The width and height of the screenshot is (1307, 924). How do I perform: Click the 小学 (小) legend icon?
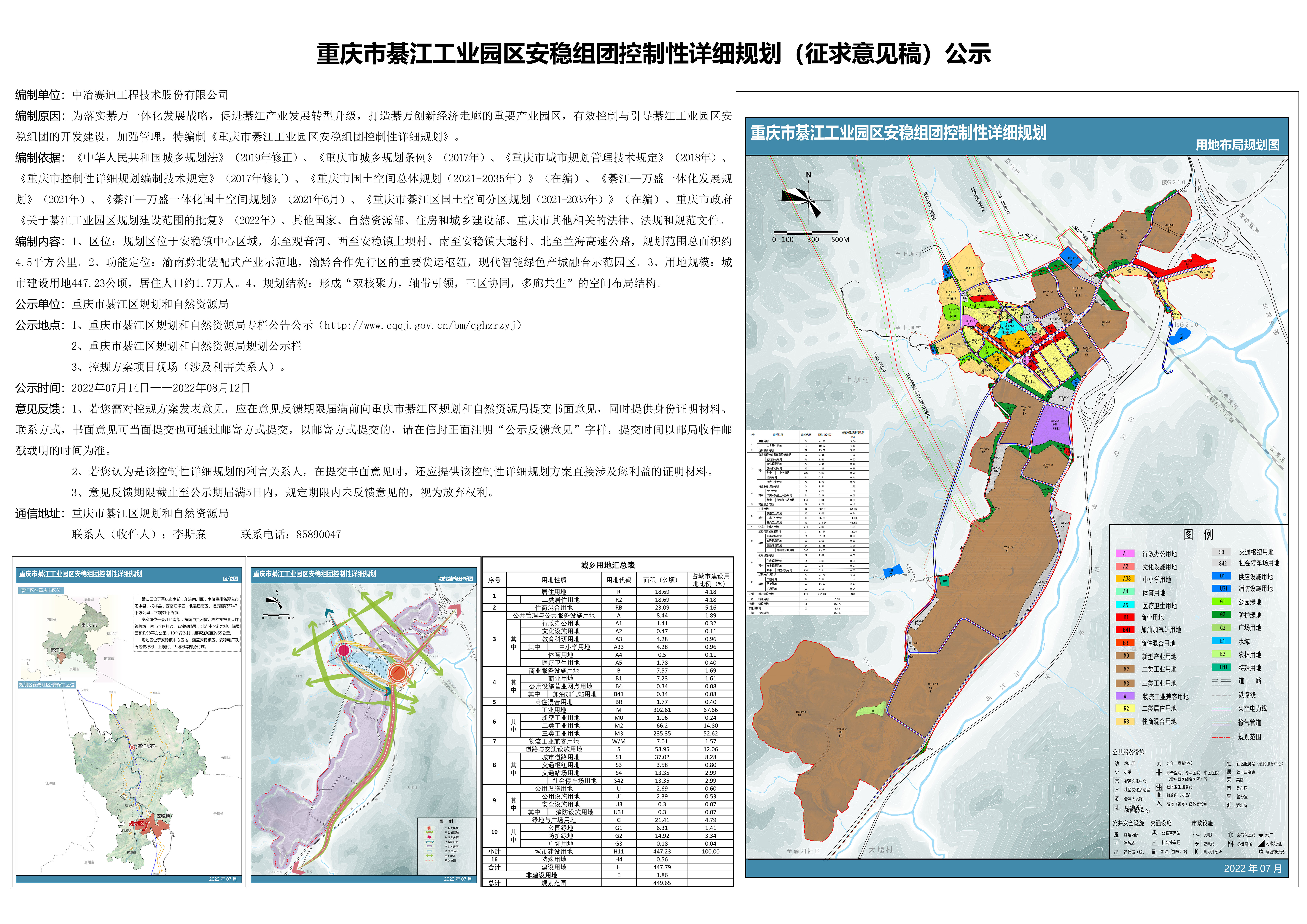pyautogui.click(x=1117, y=771)
